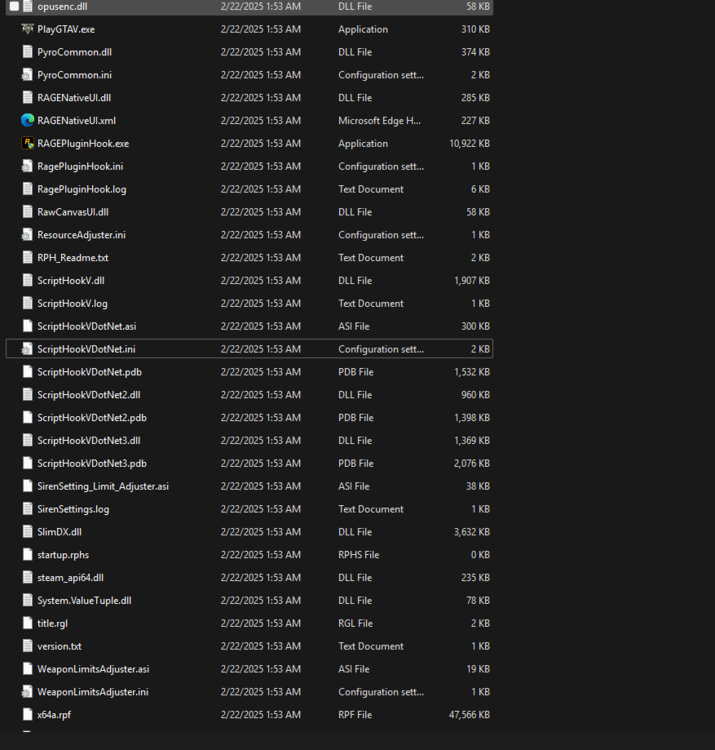Select the steam_api64.dll file name
Viewport: 715px width, 750px height.
tap(70, 578)
